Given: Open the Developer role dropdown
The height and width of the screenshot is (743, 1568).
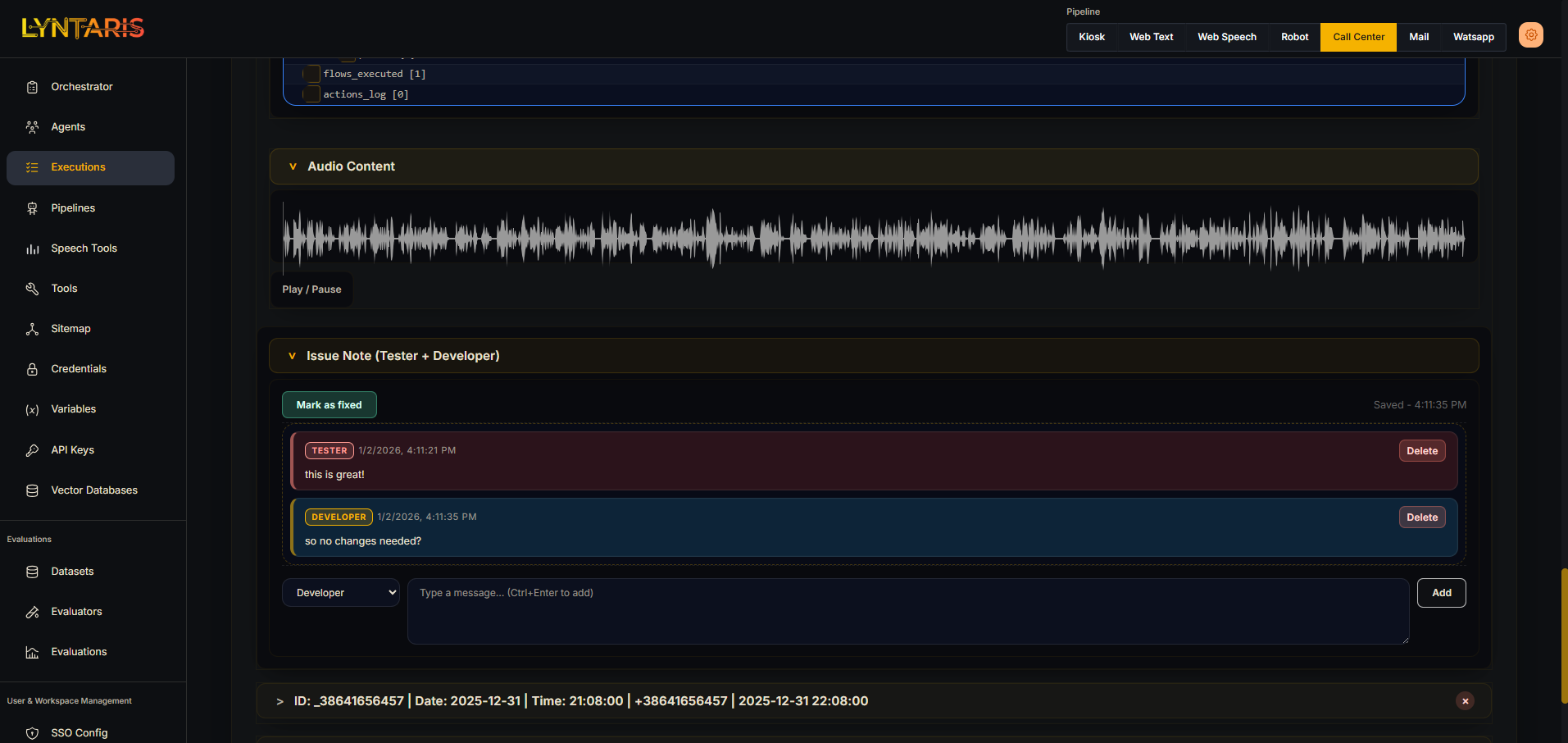Looking at the screenshot, I should tap(340, 593).
